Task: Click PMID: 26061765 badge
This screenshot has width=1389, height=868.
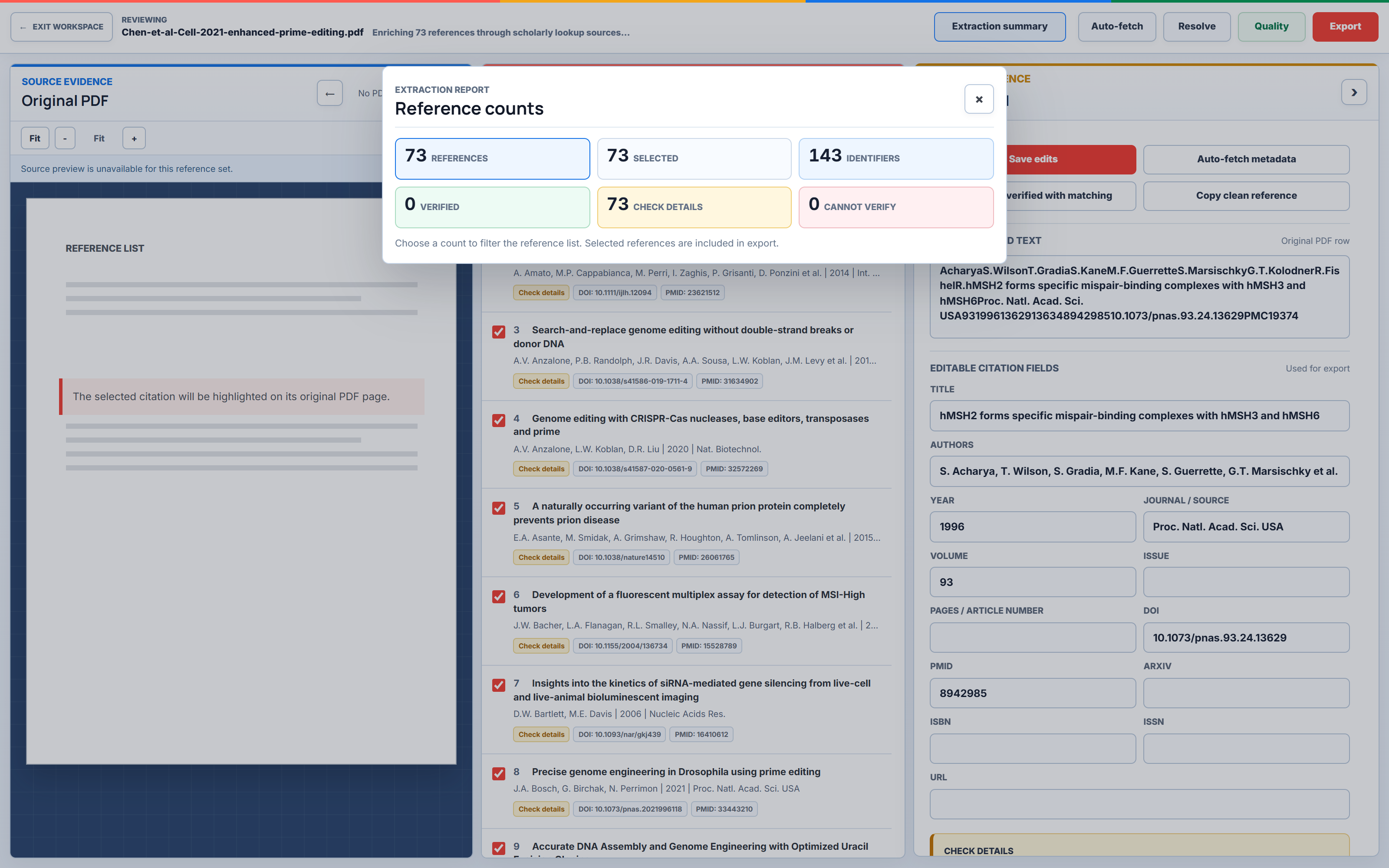Action: coord(706,557)
